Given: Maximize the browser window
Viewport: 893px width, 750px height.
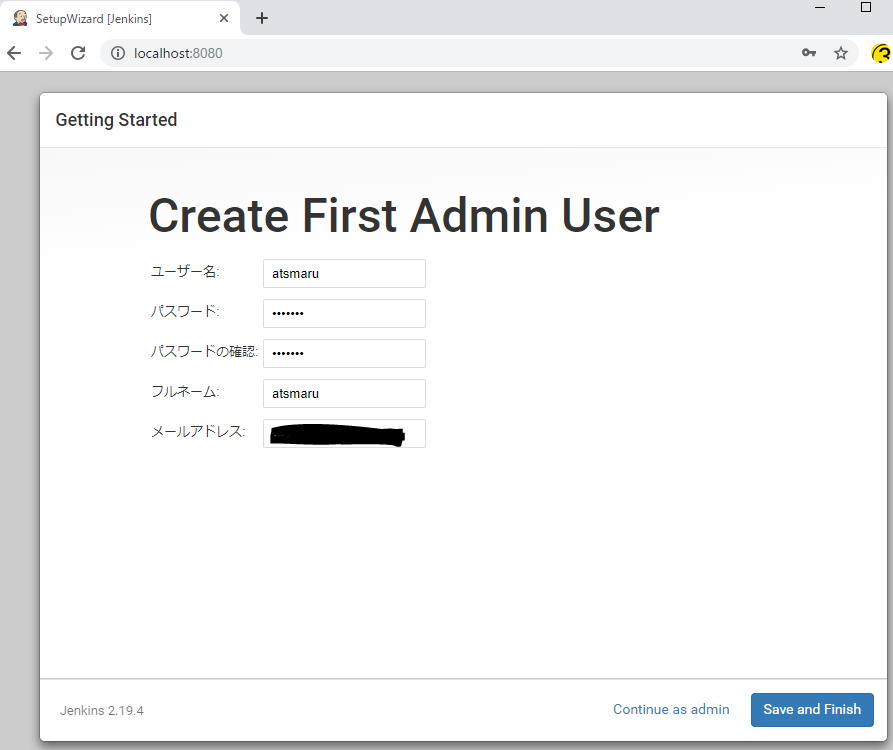Looking at the screenshot, I should point(866,8).
